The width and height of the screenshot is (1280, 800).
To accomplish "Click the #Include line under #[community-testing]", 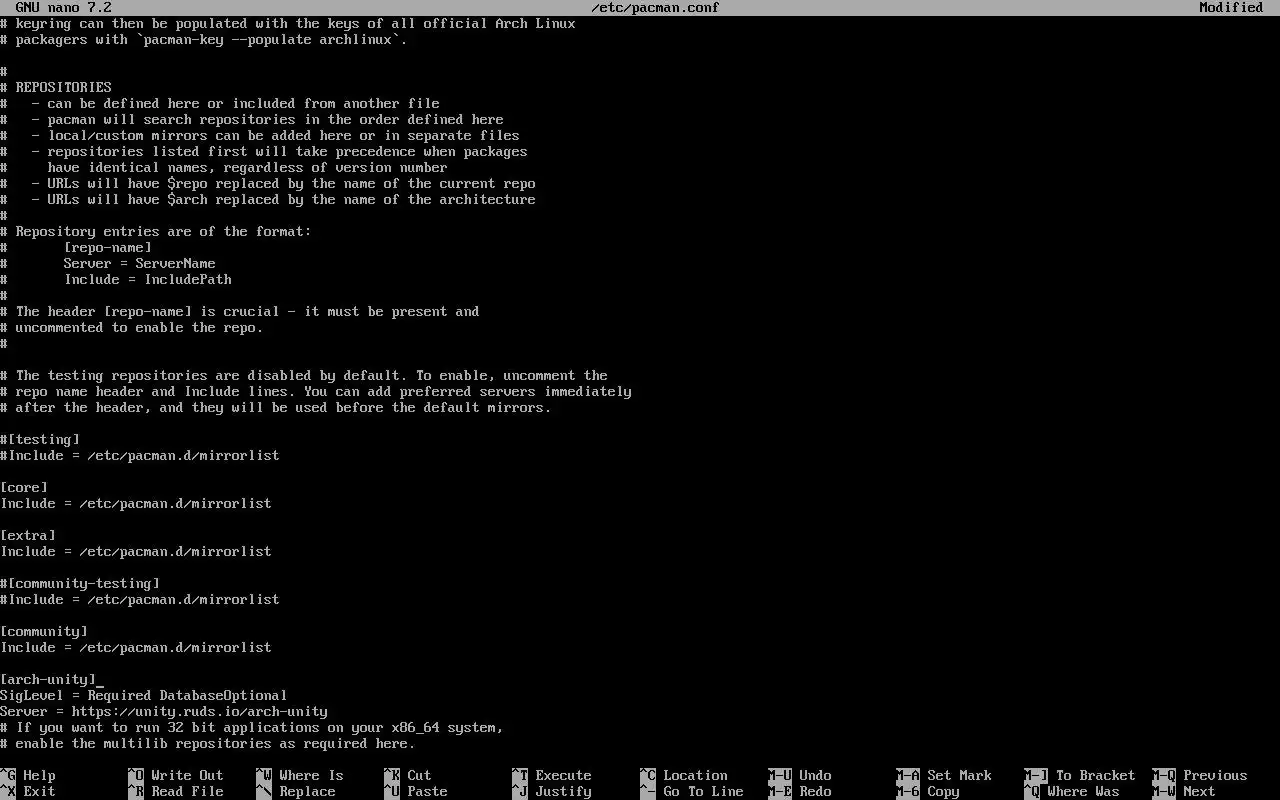I will tap(140, 599).
